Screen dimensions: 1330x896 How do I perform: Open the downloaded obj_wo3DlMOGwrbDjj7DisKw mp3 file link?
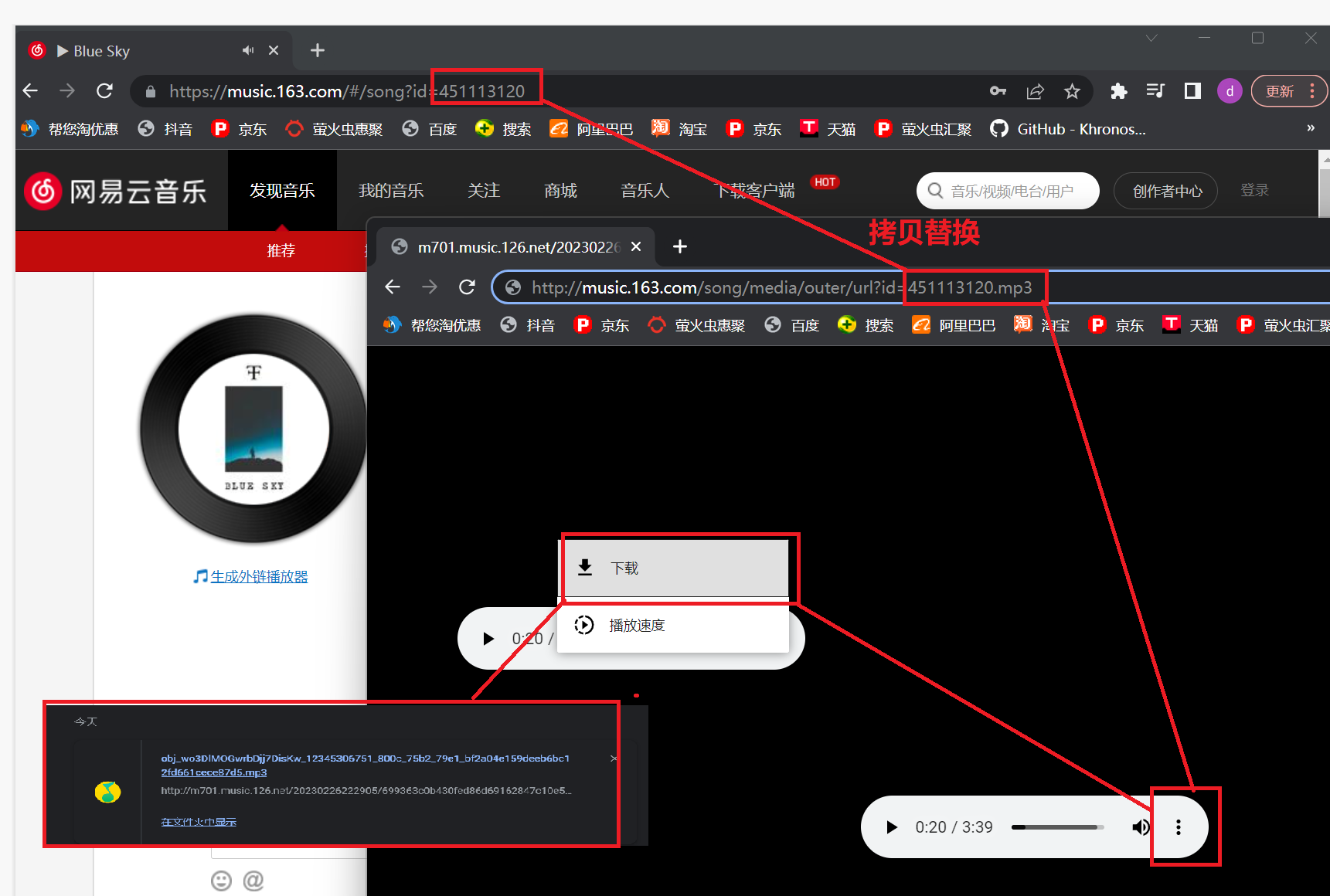click(x=365, y=765)
